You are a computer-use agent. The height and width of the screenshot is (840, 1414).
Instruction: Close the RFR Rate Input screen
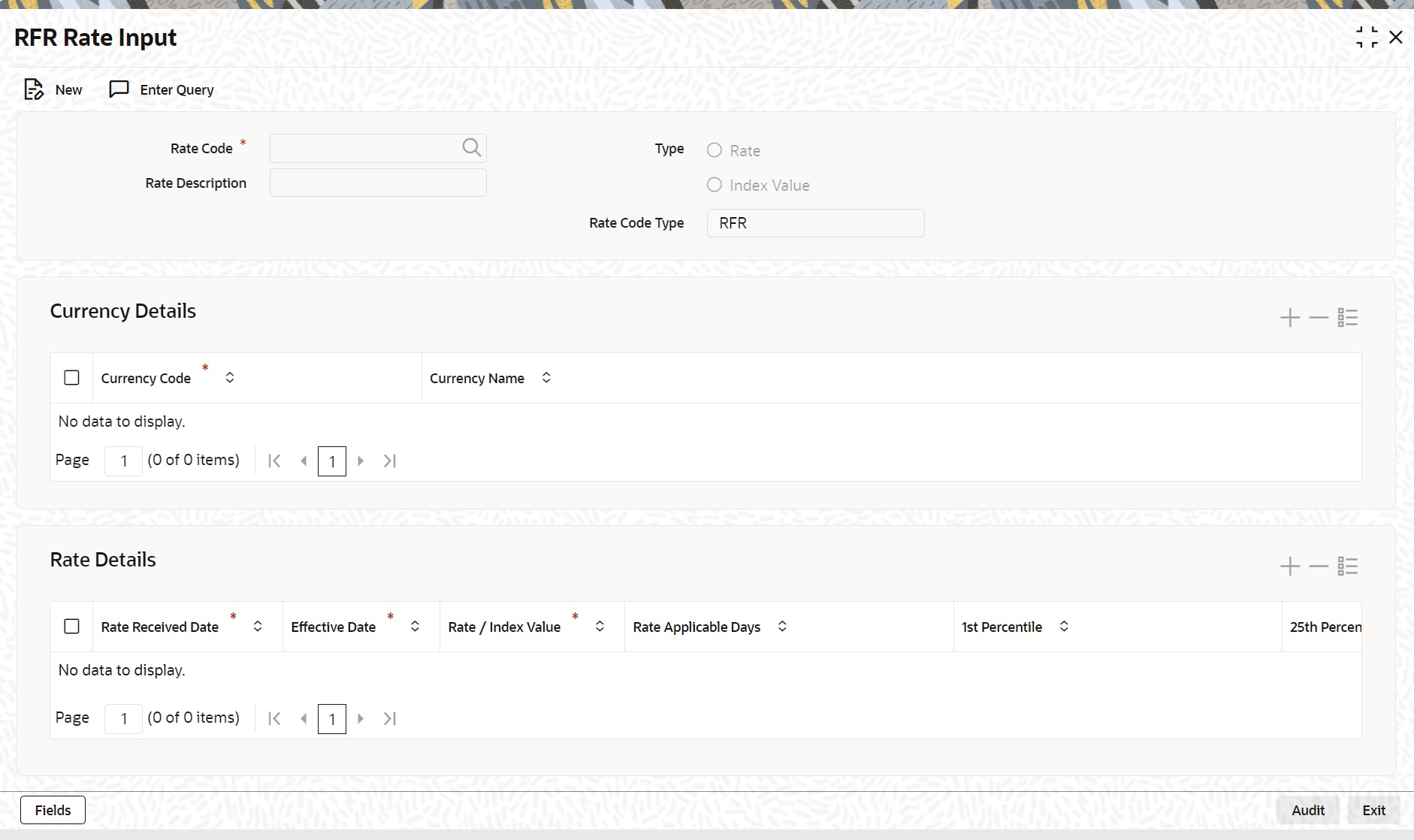tap(1396, 37)
